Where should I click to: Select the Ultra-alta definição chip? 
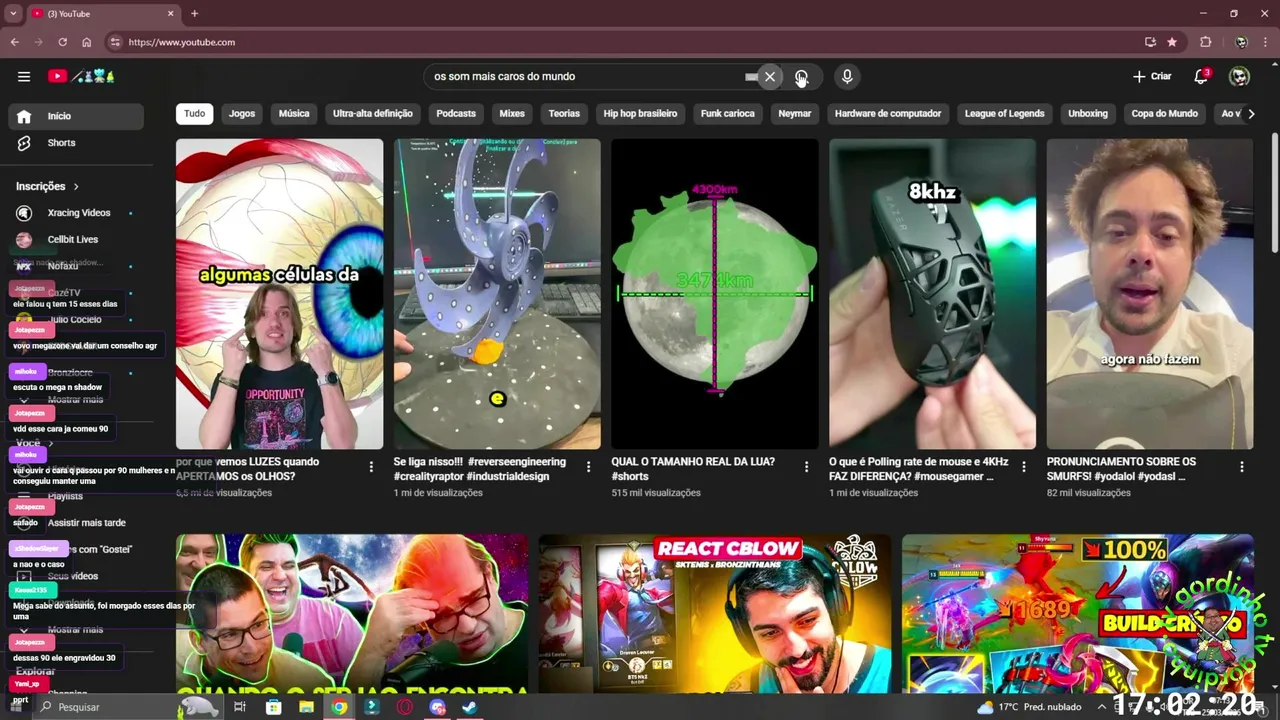click(373, 114)
